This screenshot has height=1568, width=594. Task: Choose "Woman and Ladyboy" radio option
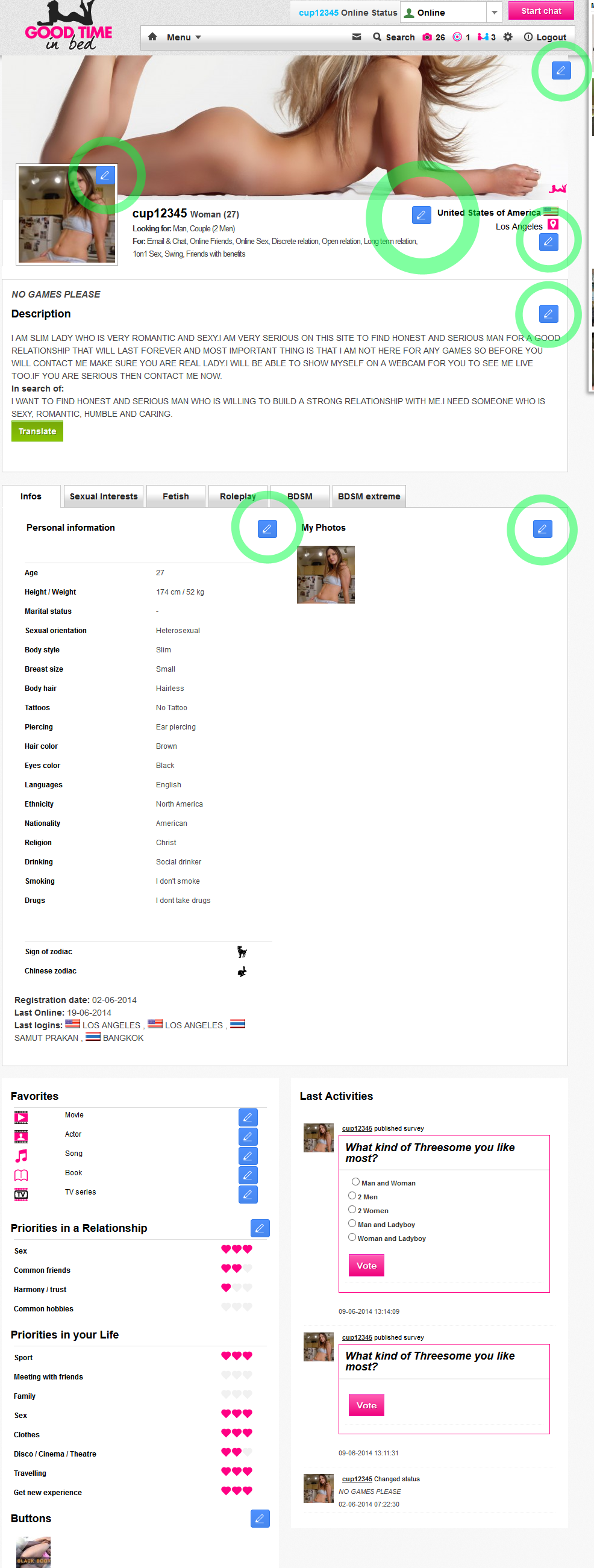coord(352,1237)
